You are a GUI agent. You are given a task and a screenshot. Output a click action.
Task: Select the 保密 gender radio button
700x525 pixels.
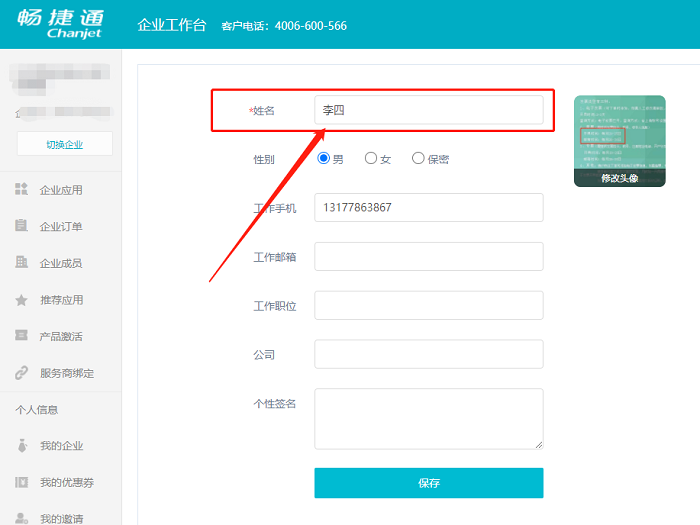click(x=418, y=158)
